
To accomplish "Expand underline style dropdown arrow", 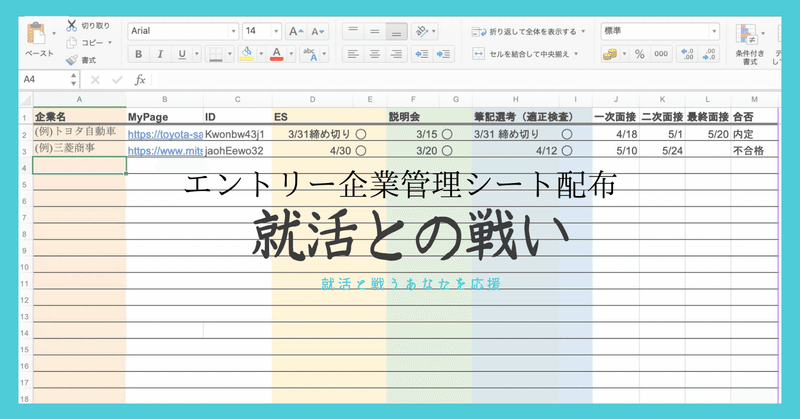I will [197, 54].
